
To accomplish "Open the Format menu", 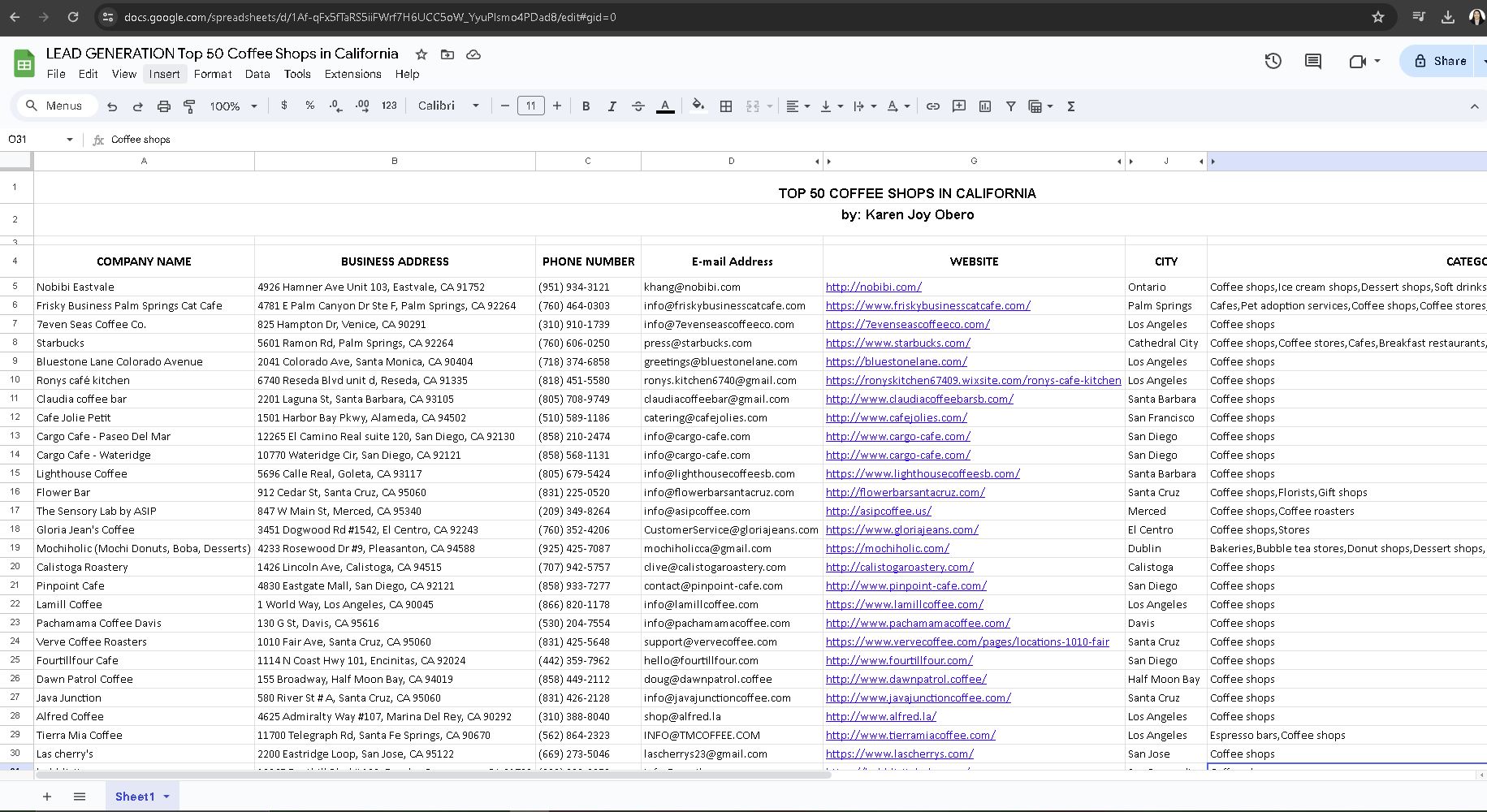I will pos(213,74).
